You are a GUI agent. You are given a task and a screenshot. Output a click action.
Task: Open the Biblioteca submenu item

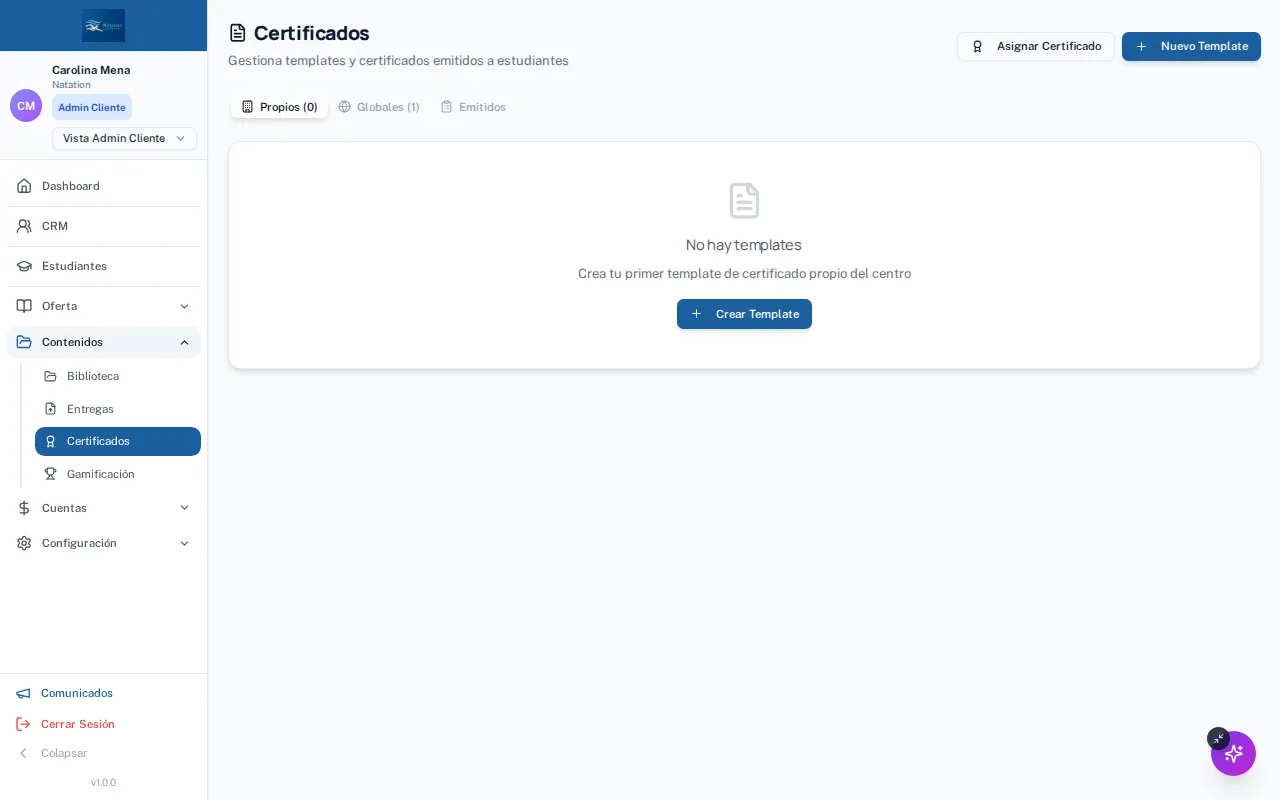point(118,376)
